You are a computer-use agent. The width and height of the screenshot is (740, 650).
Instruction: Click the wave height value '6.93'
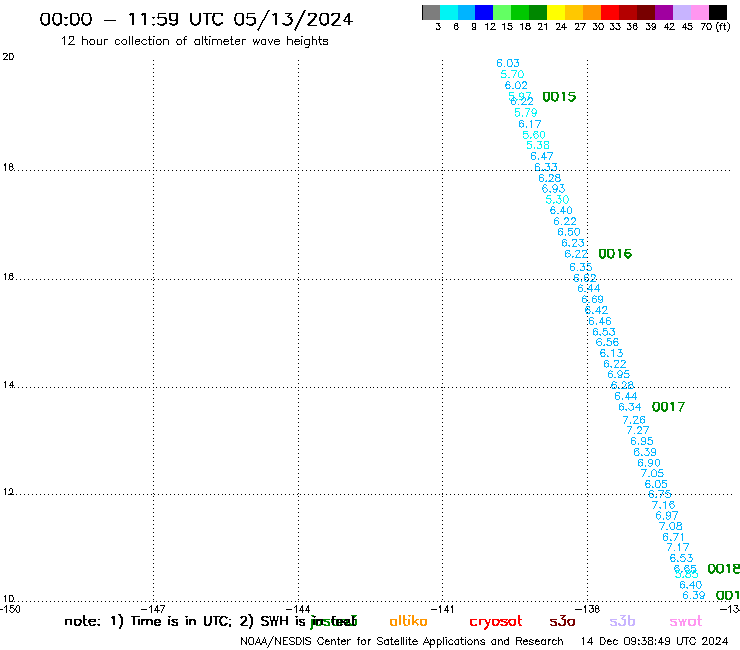[x=553, y=189]
